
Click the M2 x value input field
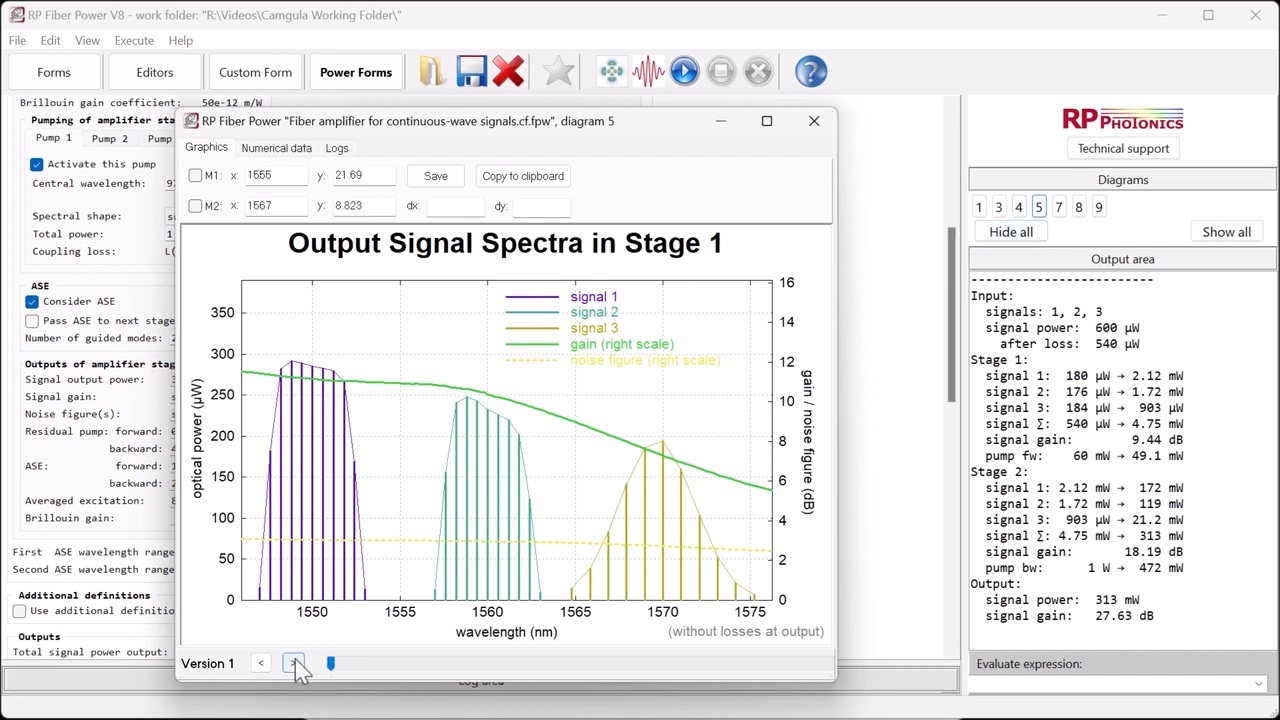(277, 206)
